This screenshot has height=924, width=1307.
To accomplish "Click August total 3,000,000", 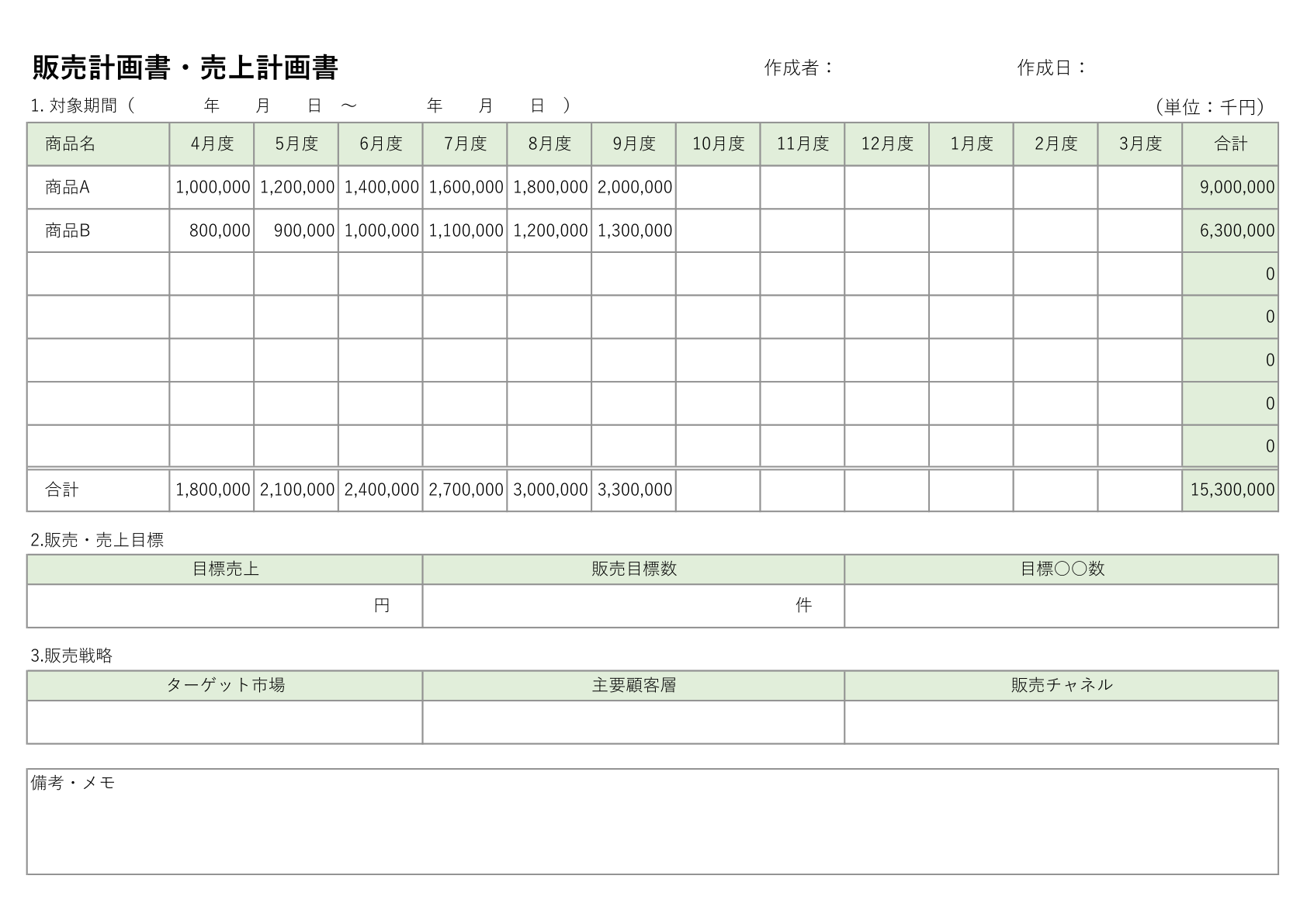I will (x=550, y=490).
